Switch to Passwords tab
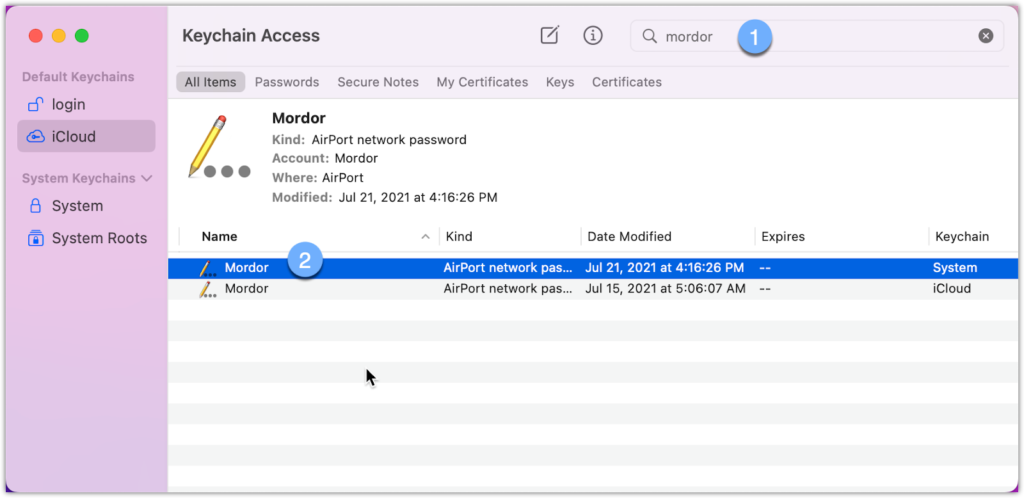Image resolution: width=1024 pixels, height=498 pixels. [x=287, y=82]
